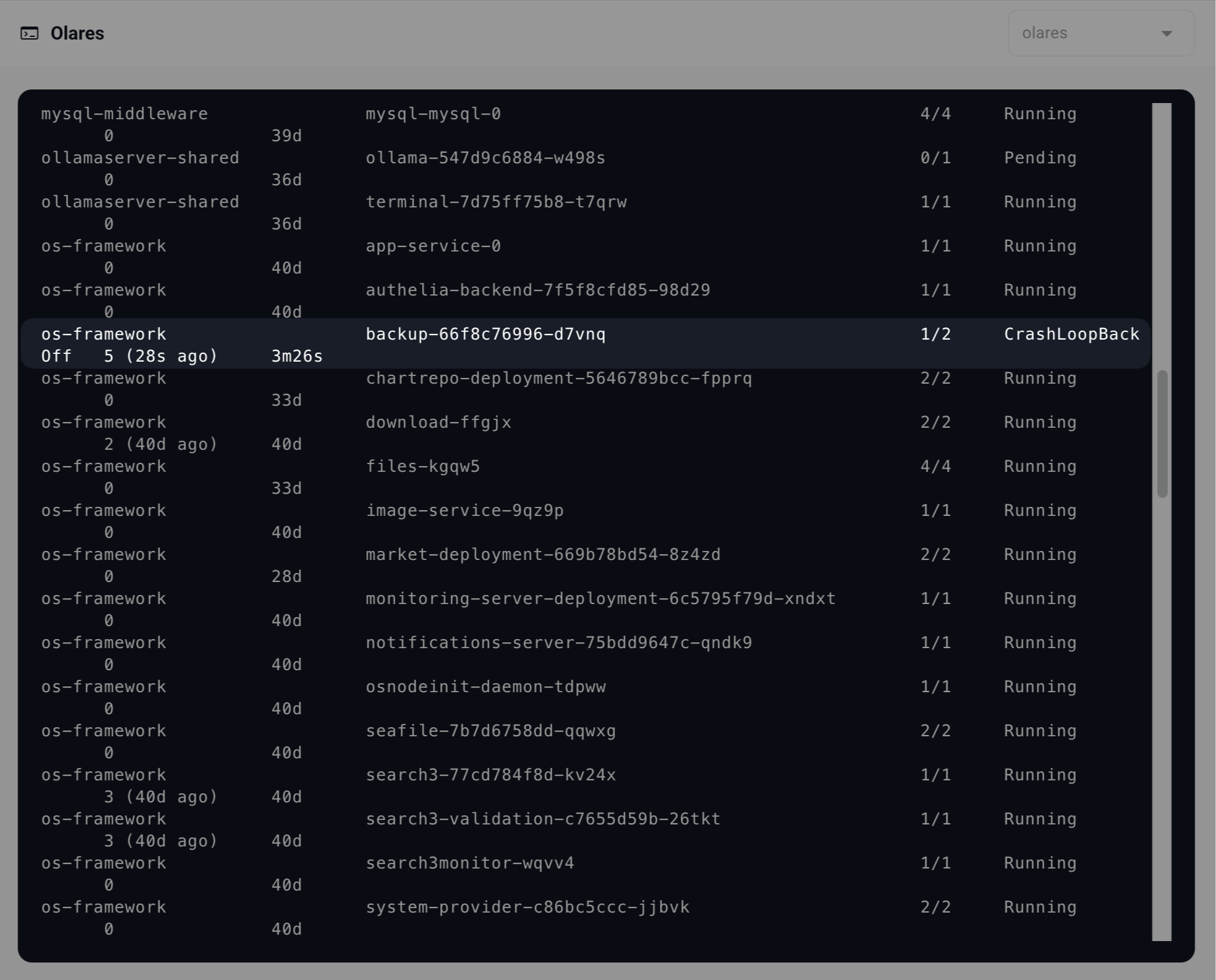Click the search3monitor-wqvv4 pod name
This screenshot has height=980, width=1216.
(x=469, y=863)
